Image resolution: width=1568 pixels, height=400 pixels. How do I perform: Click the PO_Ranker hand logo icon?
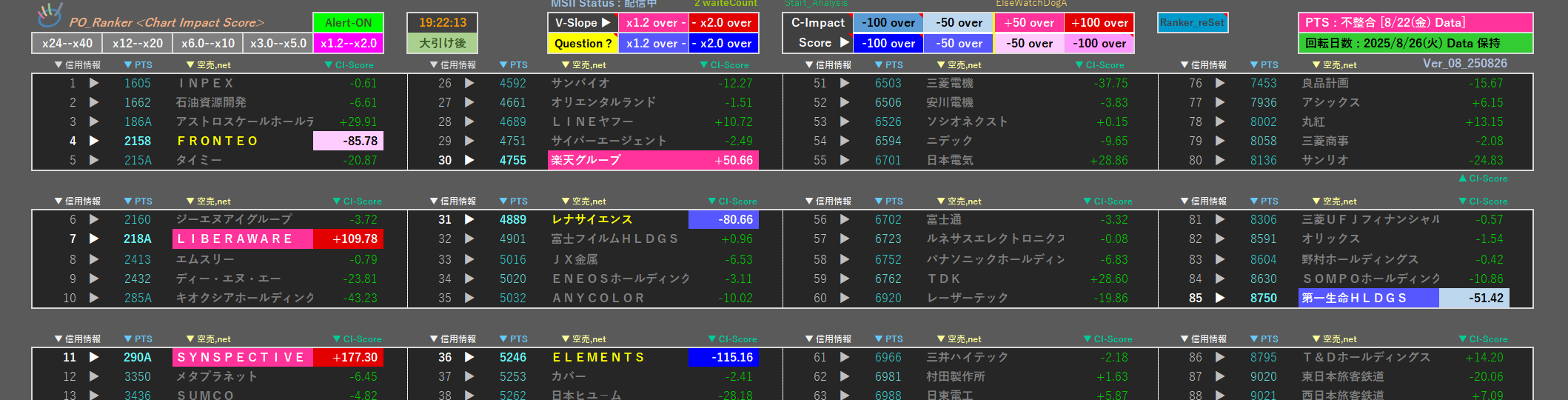(50, 14)
